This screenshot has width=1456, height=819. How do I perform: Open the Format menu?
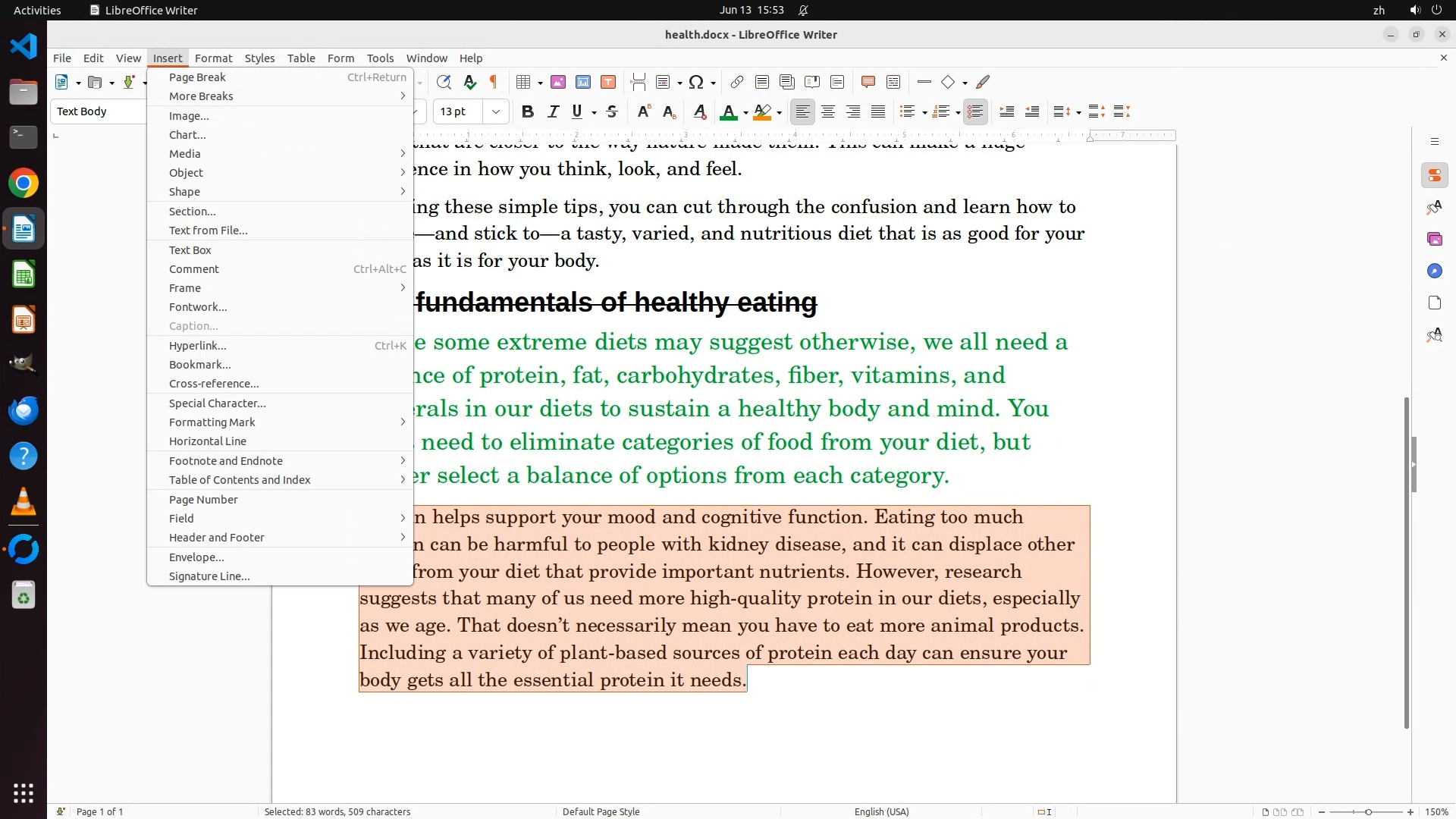tap(213, 58)
